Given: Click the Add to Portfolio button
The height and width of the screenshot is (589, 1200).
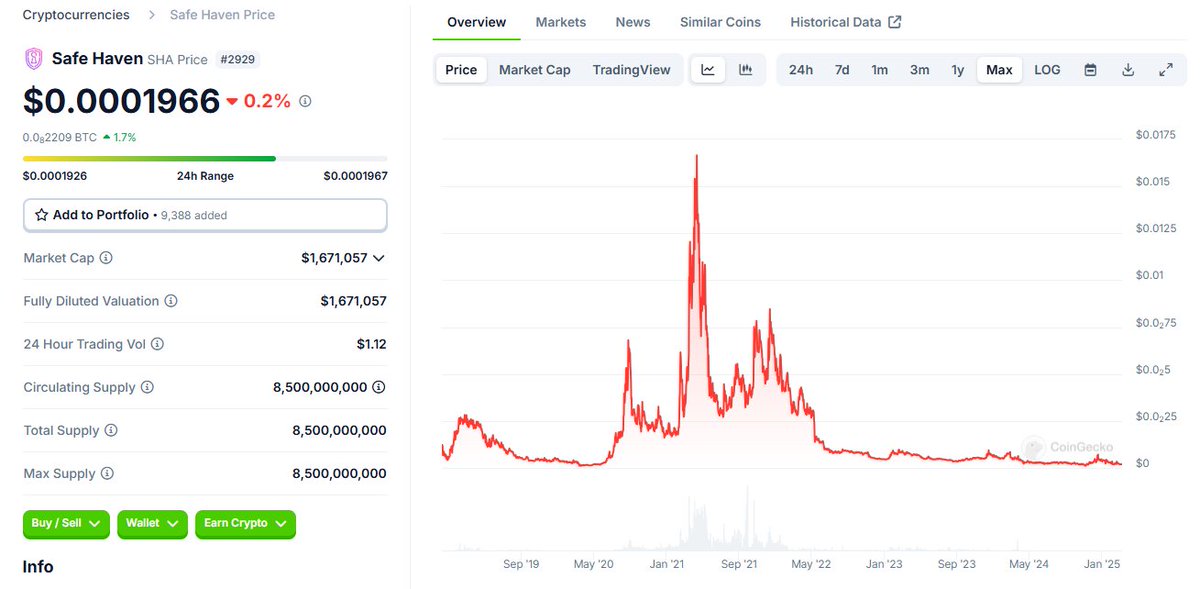Looking at the screenshot, I should tap(205, 215).
